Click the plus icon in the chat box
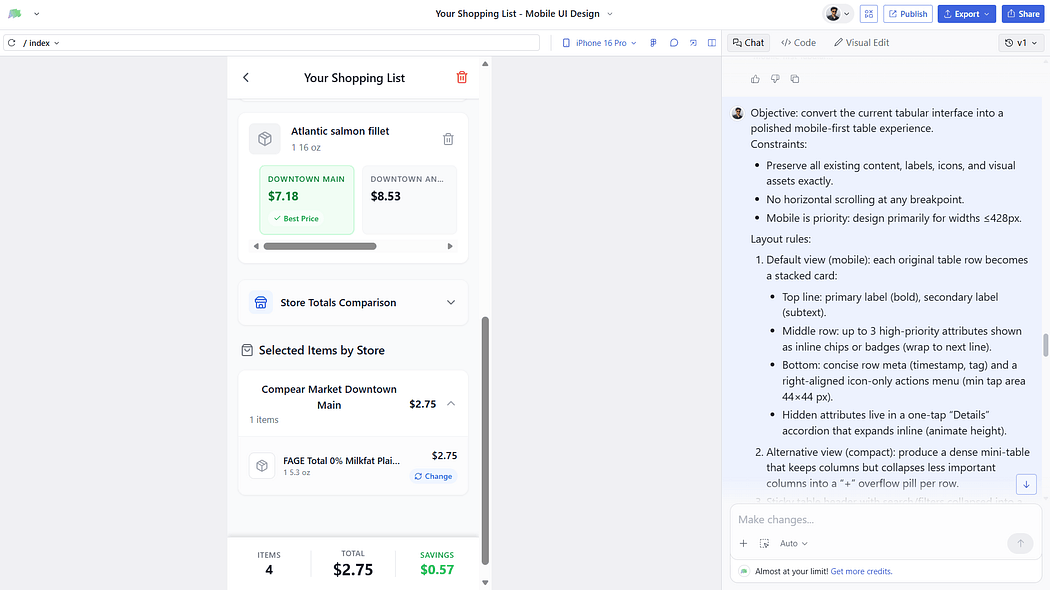The width and height of the screenshot is (1050, 590). pos(743,544)
